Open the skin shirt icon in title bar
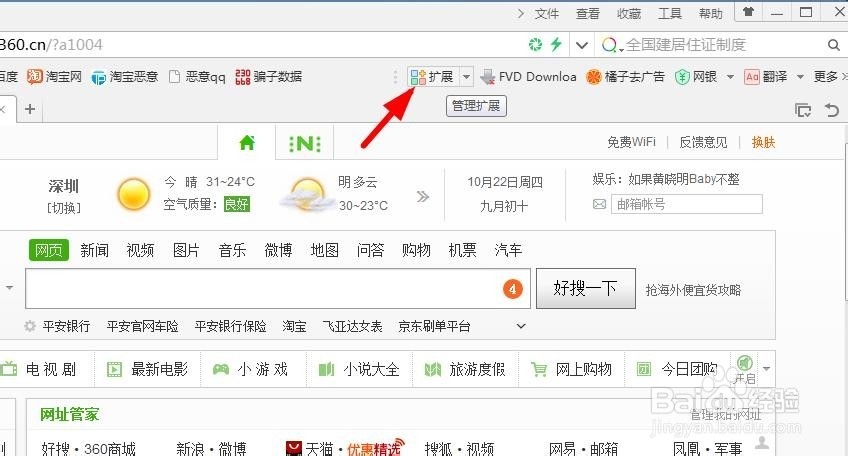848x456 pixels. pos(748,11)
